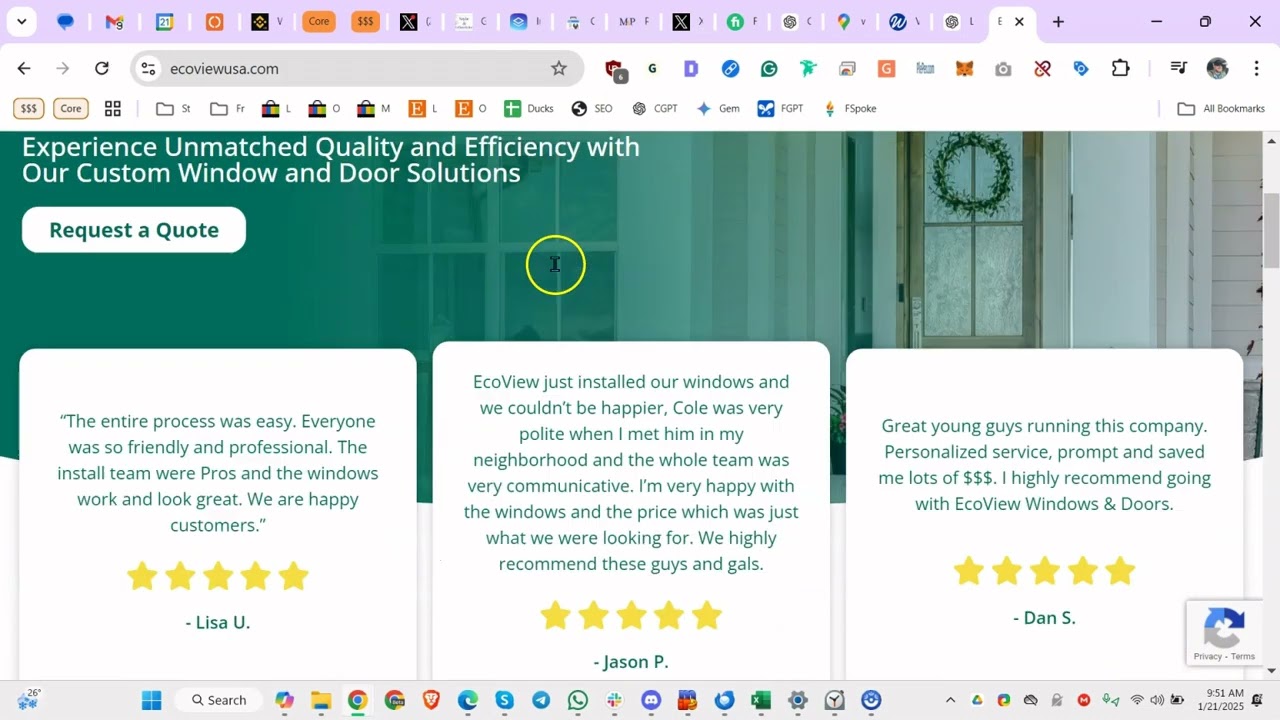Open the SEO bookmark

[x=592, y=108]
